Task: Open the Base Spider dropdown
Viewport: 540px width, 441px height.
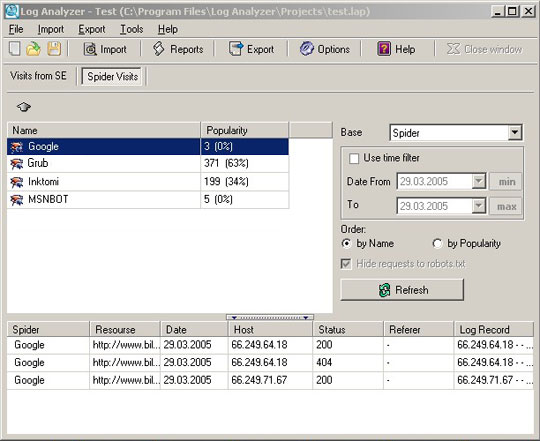Action: [515, 133]
